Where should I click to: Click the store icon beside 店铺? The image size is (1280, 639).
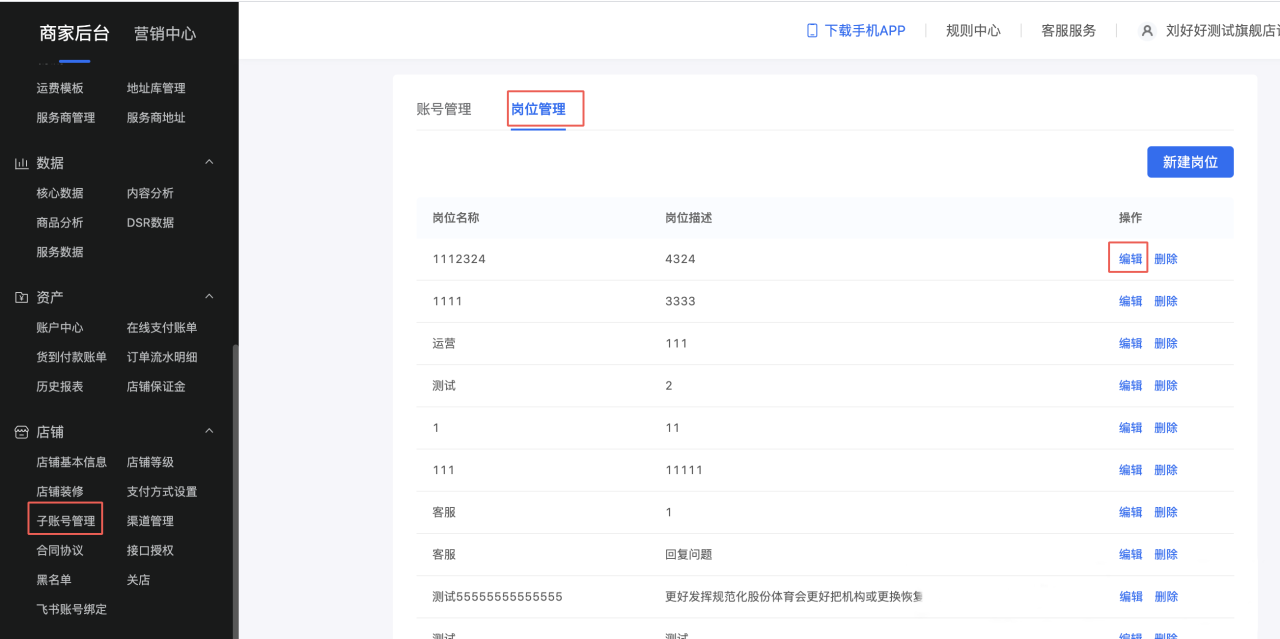[x=22, y=431]
